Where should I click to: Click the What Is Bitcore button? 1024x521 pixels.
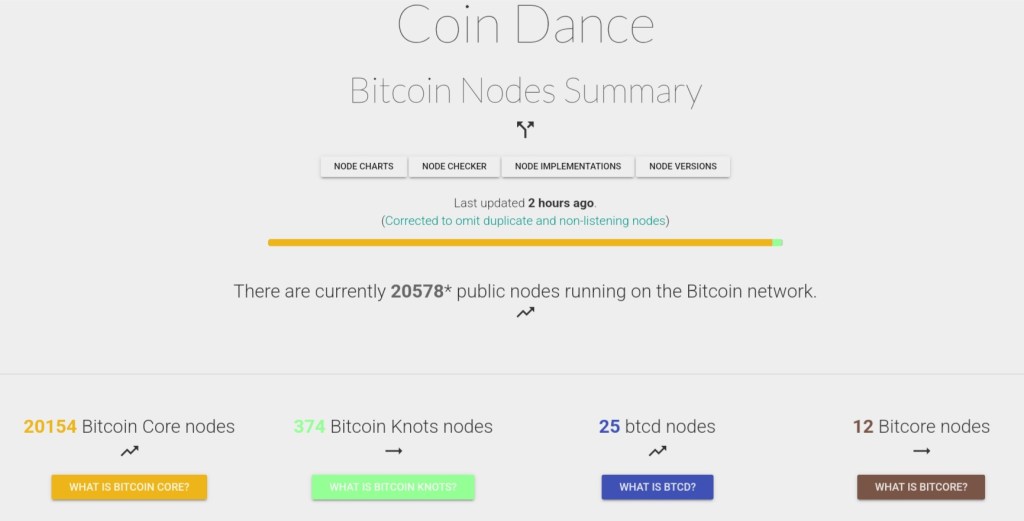point(921,487)
